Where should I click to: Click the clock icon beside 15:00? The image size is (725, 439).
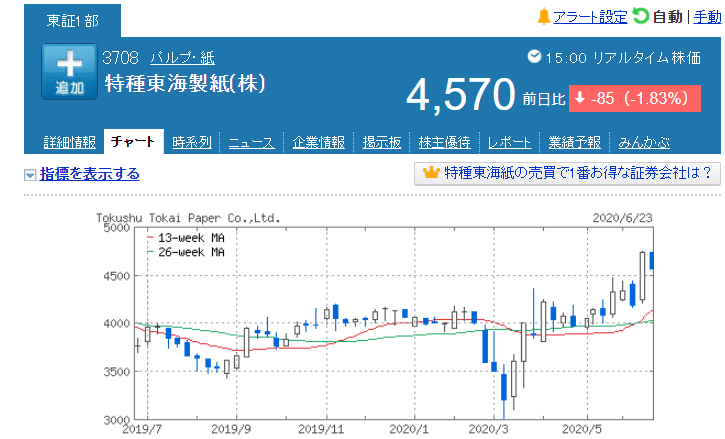coord(534,56)
